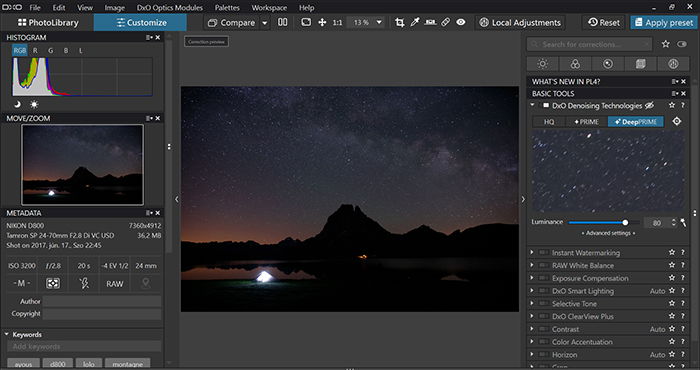This screenshot has width=700, height=370.
Task: Enable Exposure Compensation switch
Action: click(543, 278)
